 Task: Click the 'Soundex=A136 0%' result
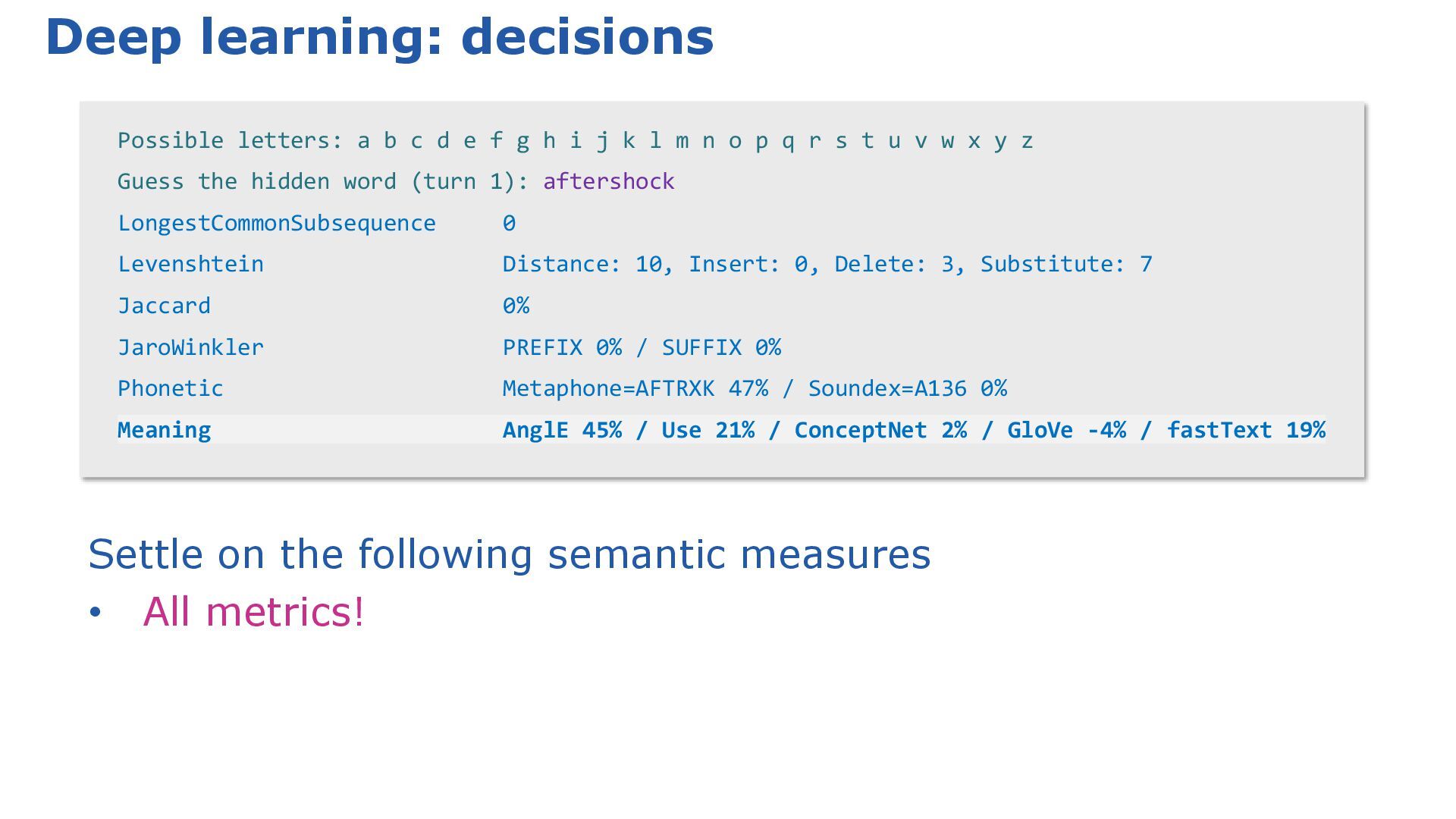coord(908,388)
